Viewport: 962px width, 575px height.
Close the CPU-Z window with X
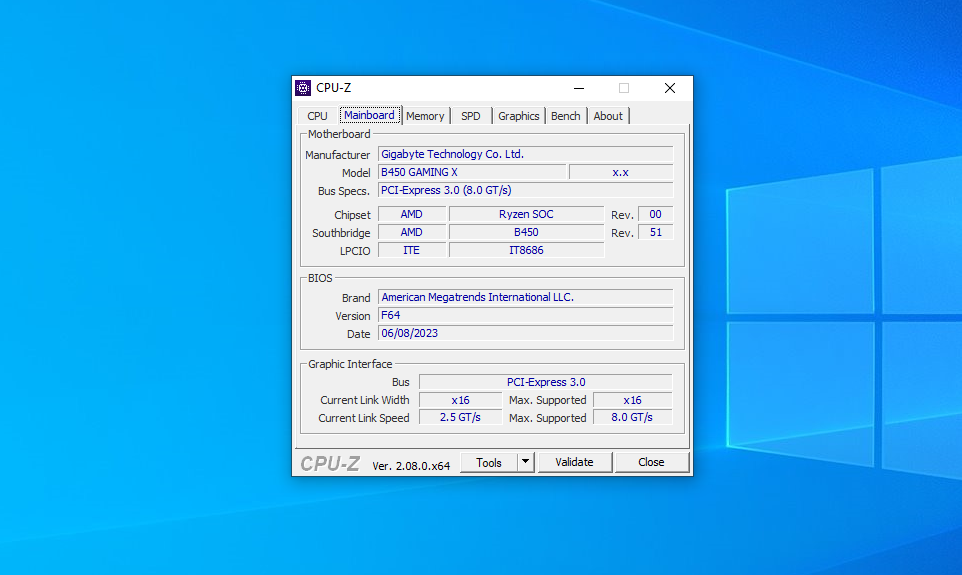point(670,88)
